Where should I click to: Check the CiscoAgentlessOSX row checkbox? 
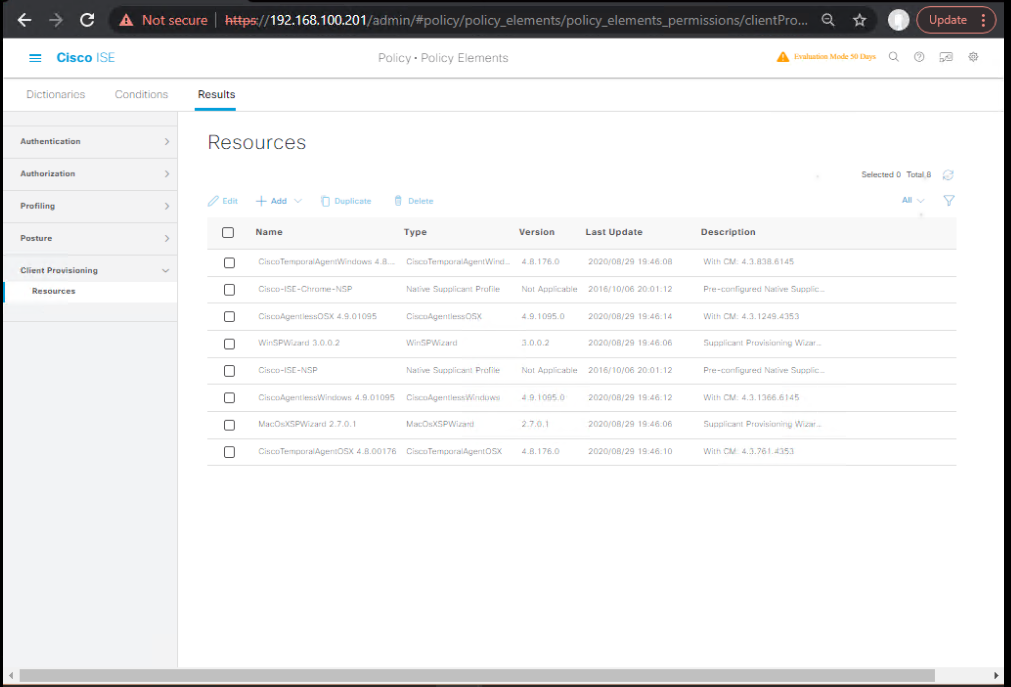coord(230,317)
